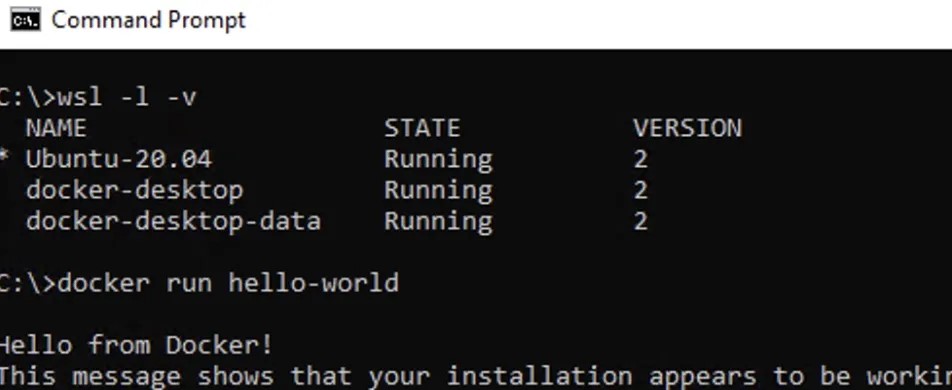Click the default asterisk next to Ubuntu-20.04
952x390 pixels.
(x=4, y=157)
